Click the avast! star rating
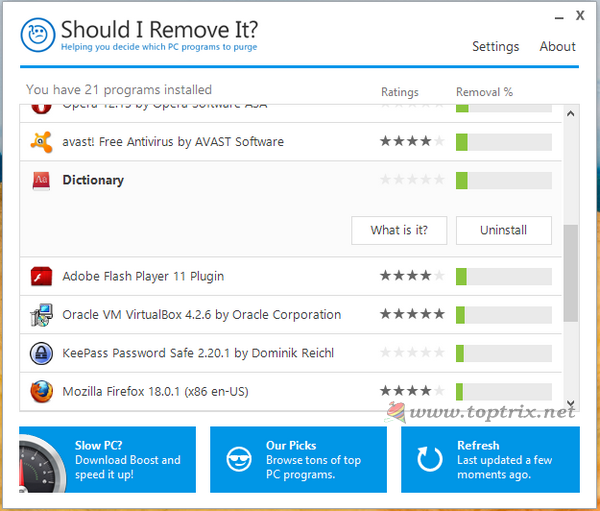Screen dimensions: 600x511 pyautogui.click(x=412, y=141)
